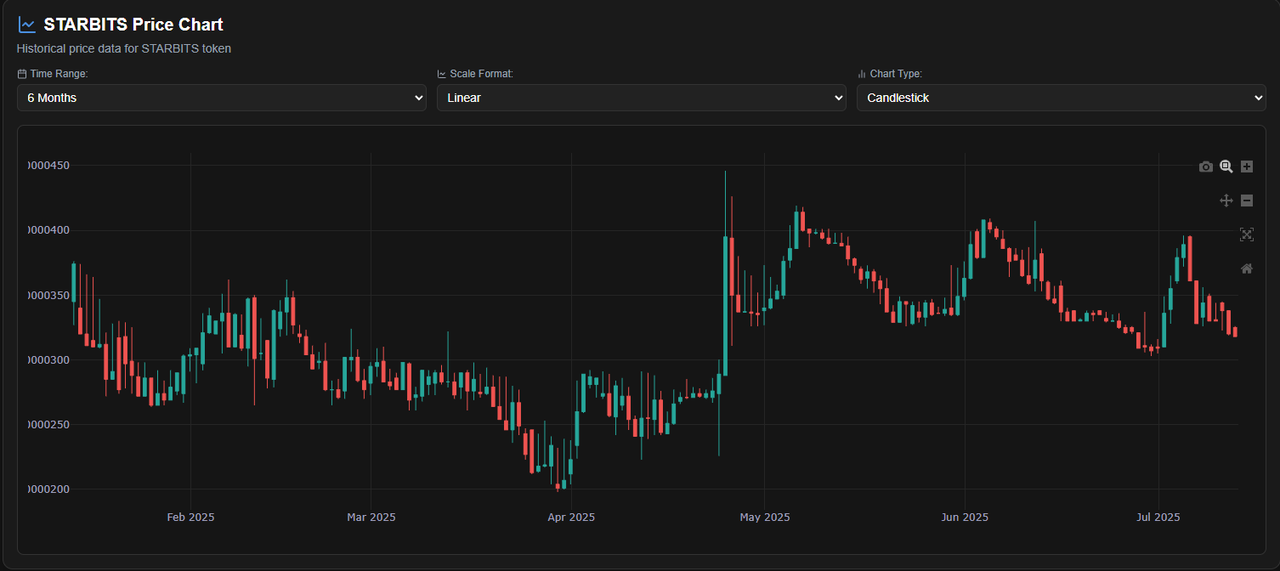This screenshot has height=571, width=1280.
Task: Select the pan arrows tool
Action: tap(1226, 200)
